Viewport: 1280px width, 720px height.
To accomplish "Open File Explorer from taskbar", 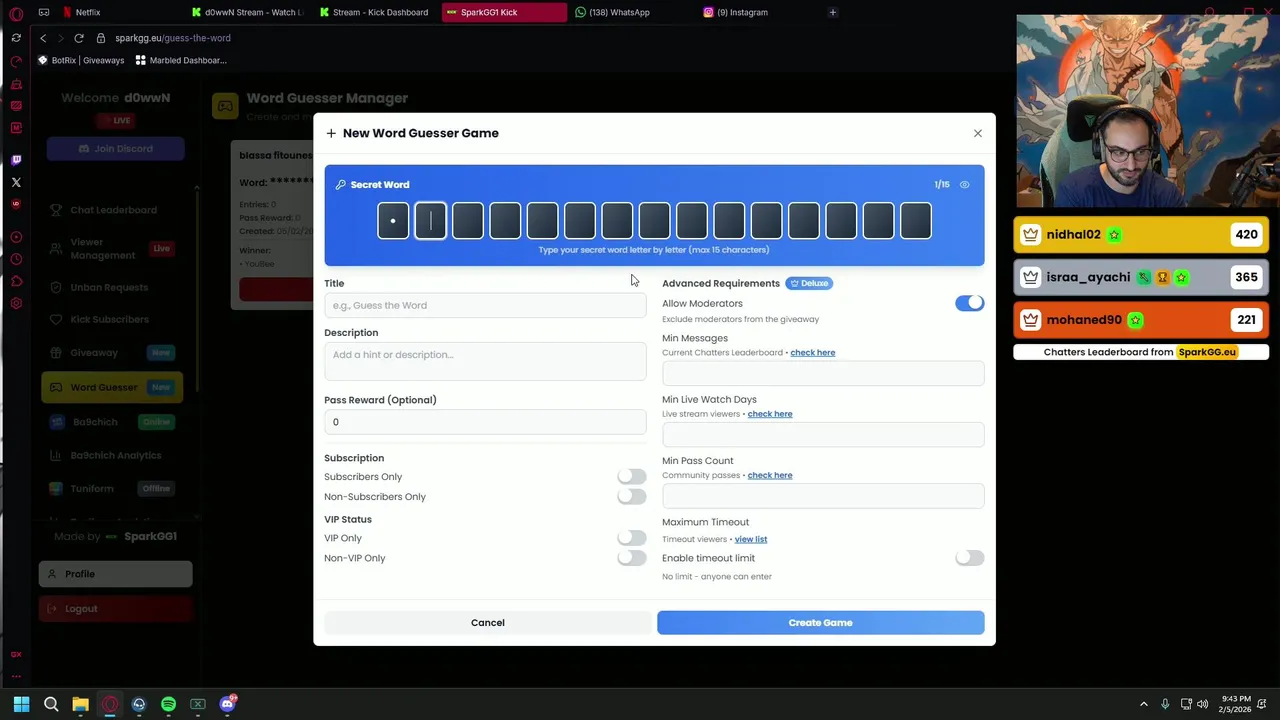I will point(80,704).
